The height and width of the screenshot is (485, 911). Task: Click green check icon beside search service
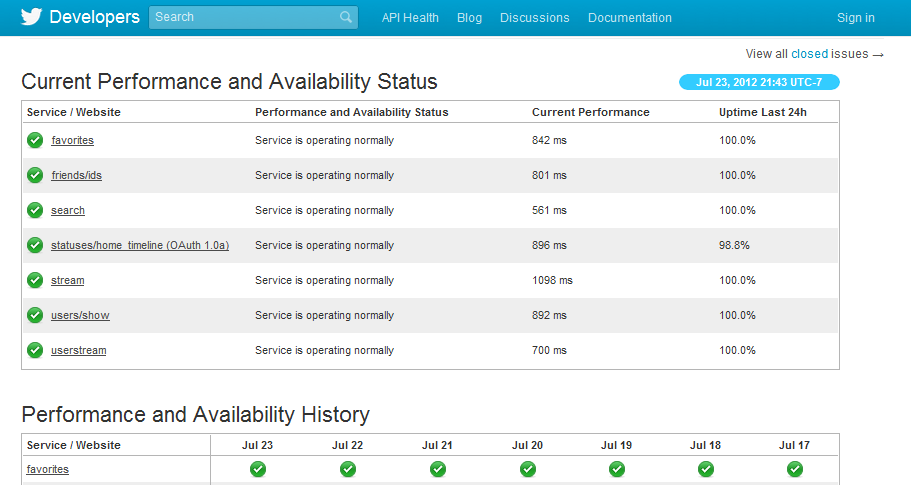tap(35, 210)
